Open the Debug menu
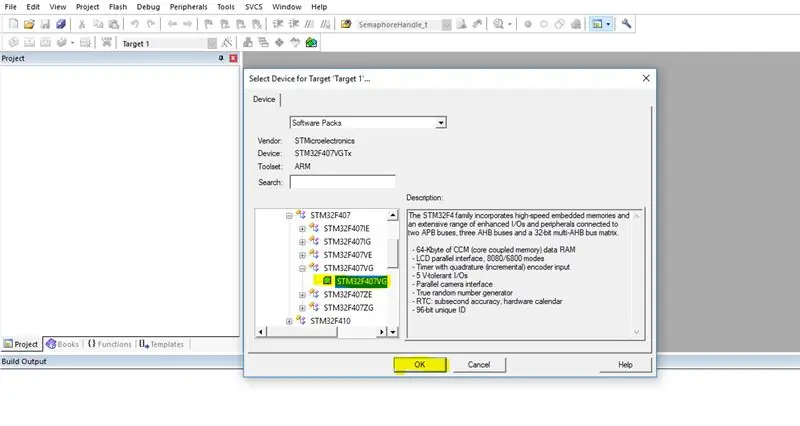Image resolution: width=800 pixels, height=426 pixels. (148, 7)
